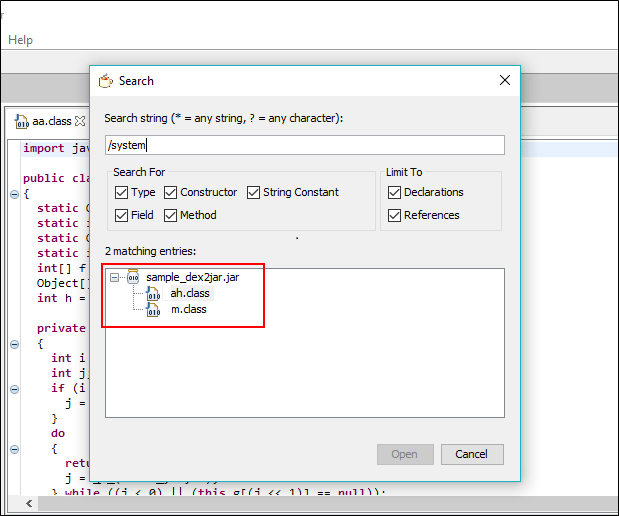
Task: Toggle the Constructor checkbox
Action: [170, 192]
